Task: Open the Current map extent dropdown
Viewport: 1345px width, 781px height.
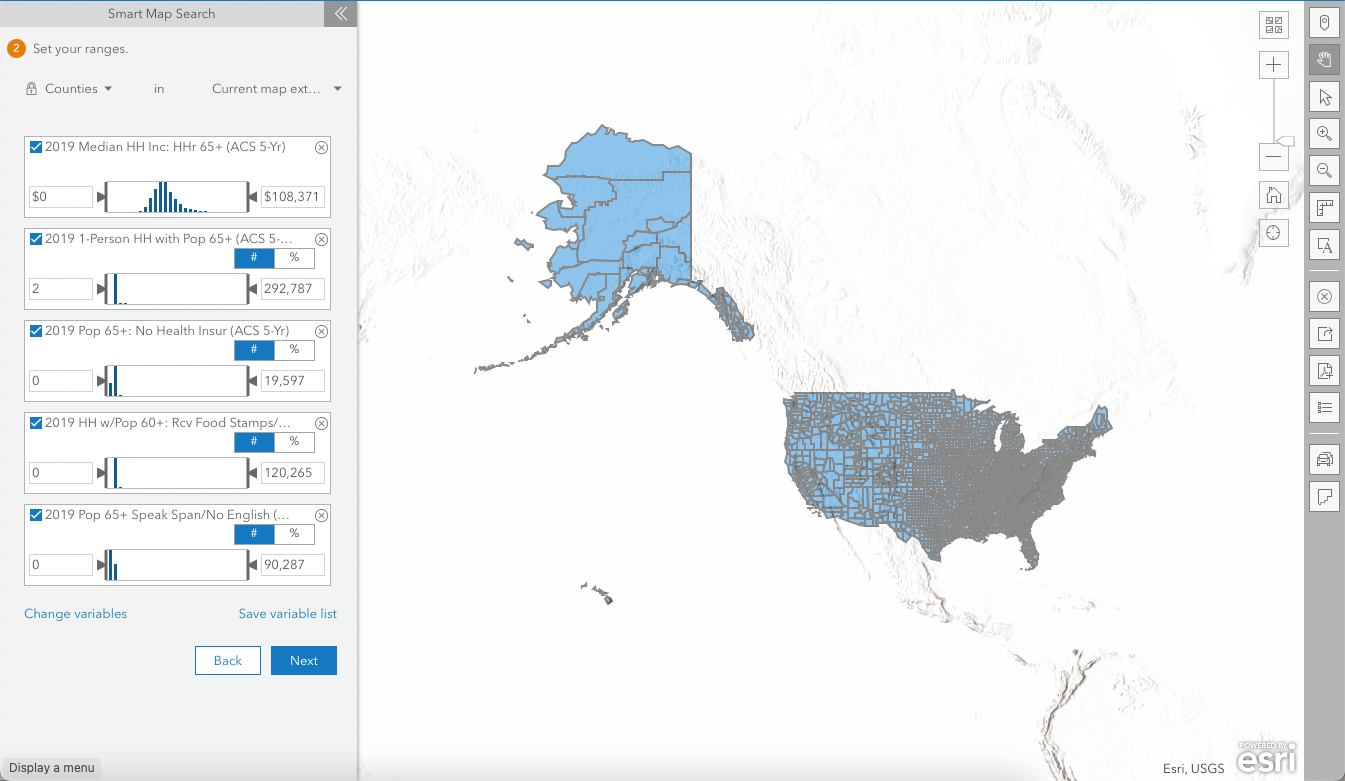Action: click(276, 89)
